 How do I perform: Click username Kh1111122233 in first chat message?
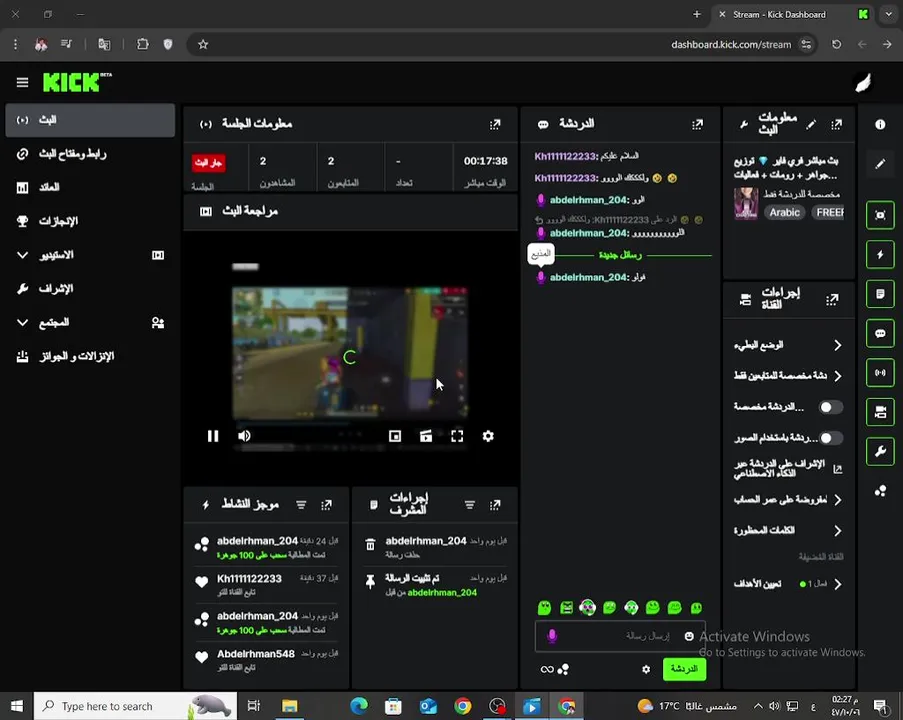(x=565, y=156)
